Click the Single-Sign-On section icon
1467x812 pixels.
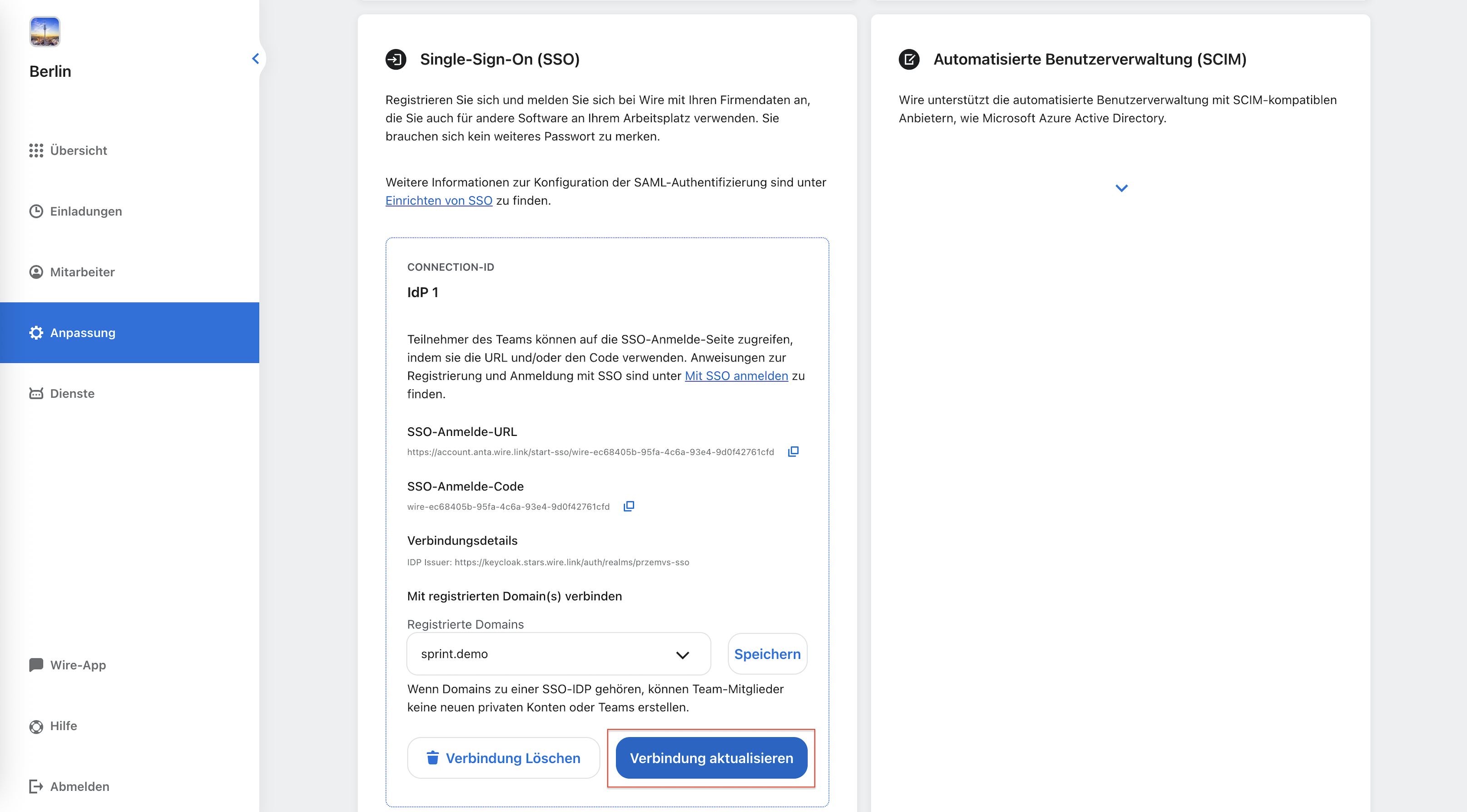tap(396, 59)
